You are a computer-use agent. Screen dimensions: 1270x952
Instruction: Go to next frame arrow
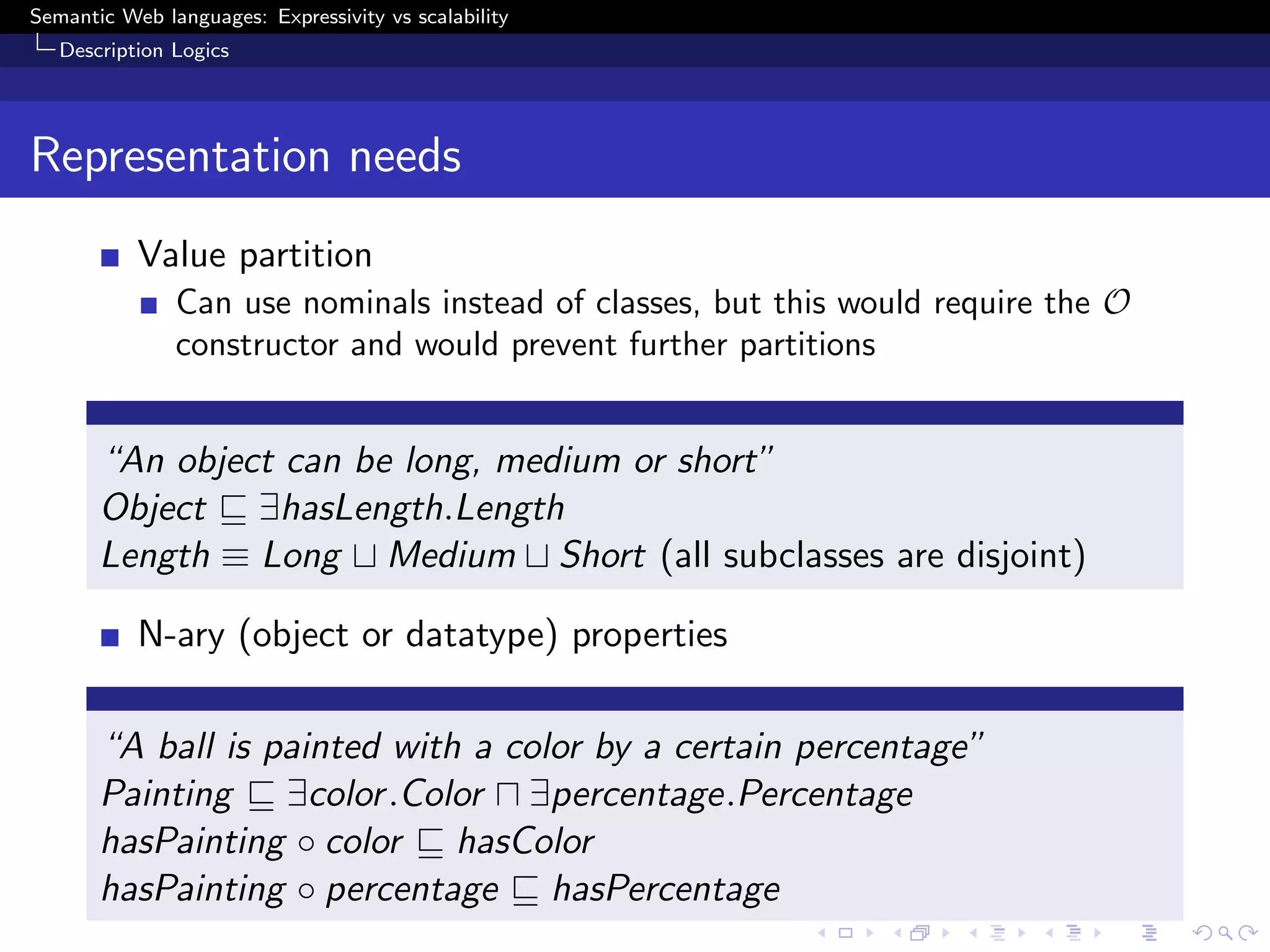pos(946,933)
